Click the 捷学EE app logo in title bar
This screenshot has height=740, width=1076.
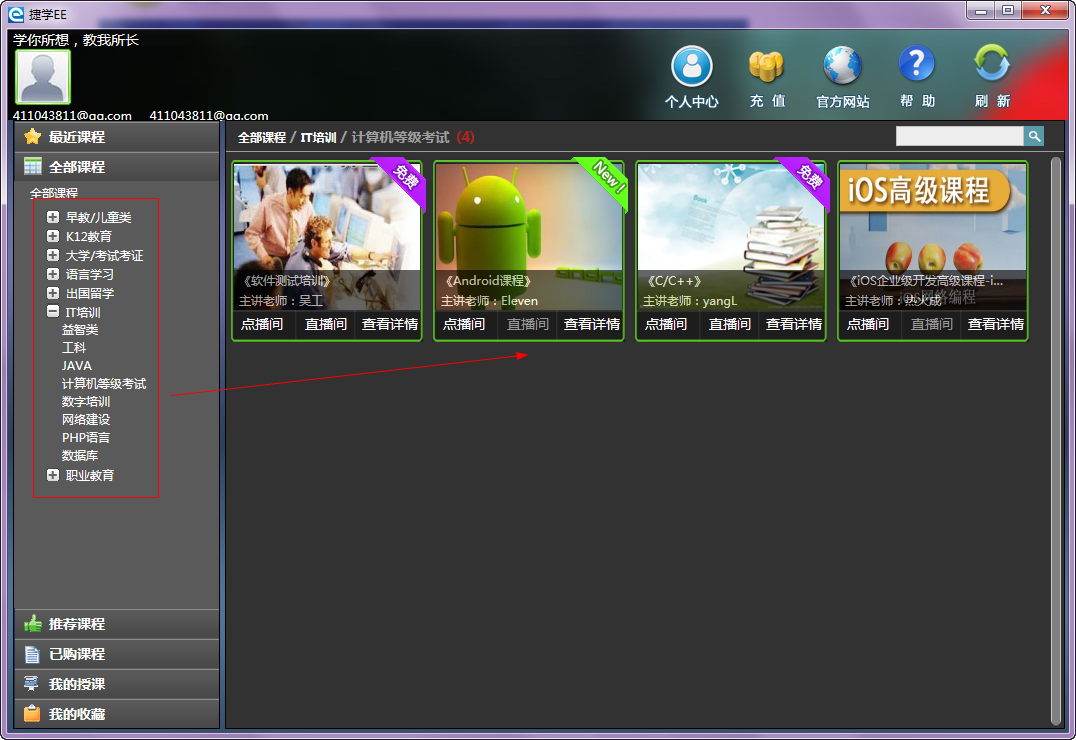[16, 14]
